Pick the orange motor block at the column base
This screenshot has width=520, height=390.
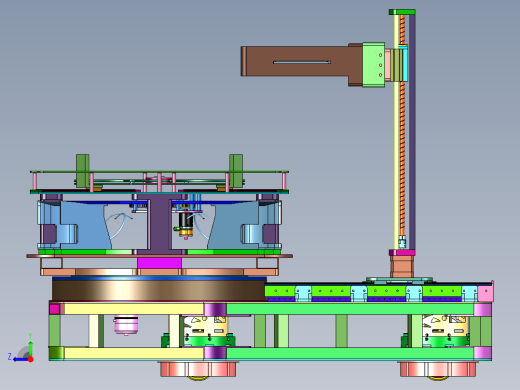pyautogui.click(x=402, y=267)
